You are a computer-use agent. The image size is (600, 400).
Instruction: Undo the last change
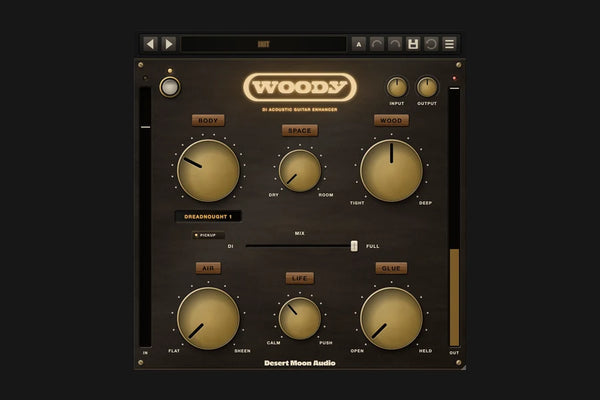[377, 44]
